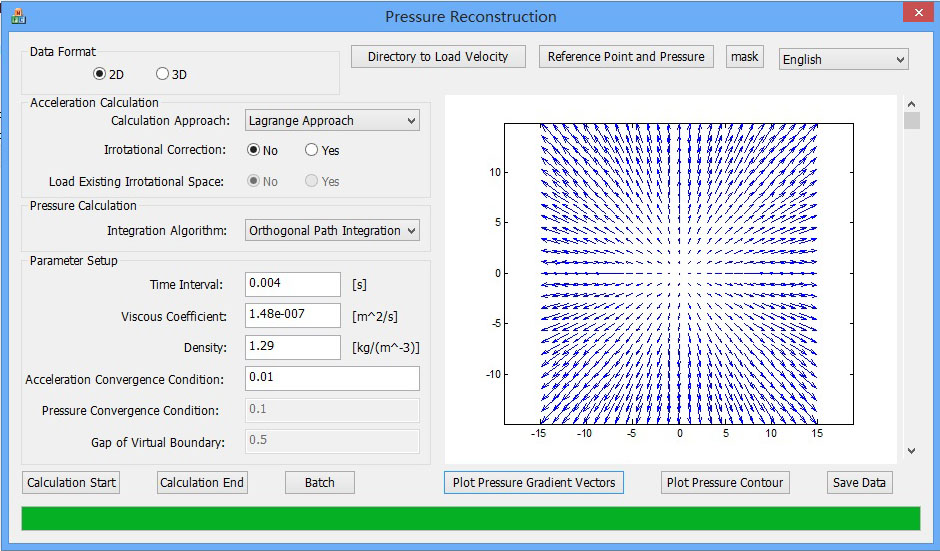This screenshot has width=940, height=551.
Task: Start calculation with Calculation Start button
Action: [71, 482]
